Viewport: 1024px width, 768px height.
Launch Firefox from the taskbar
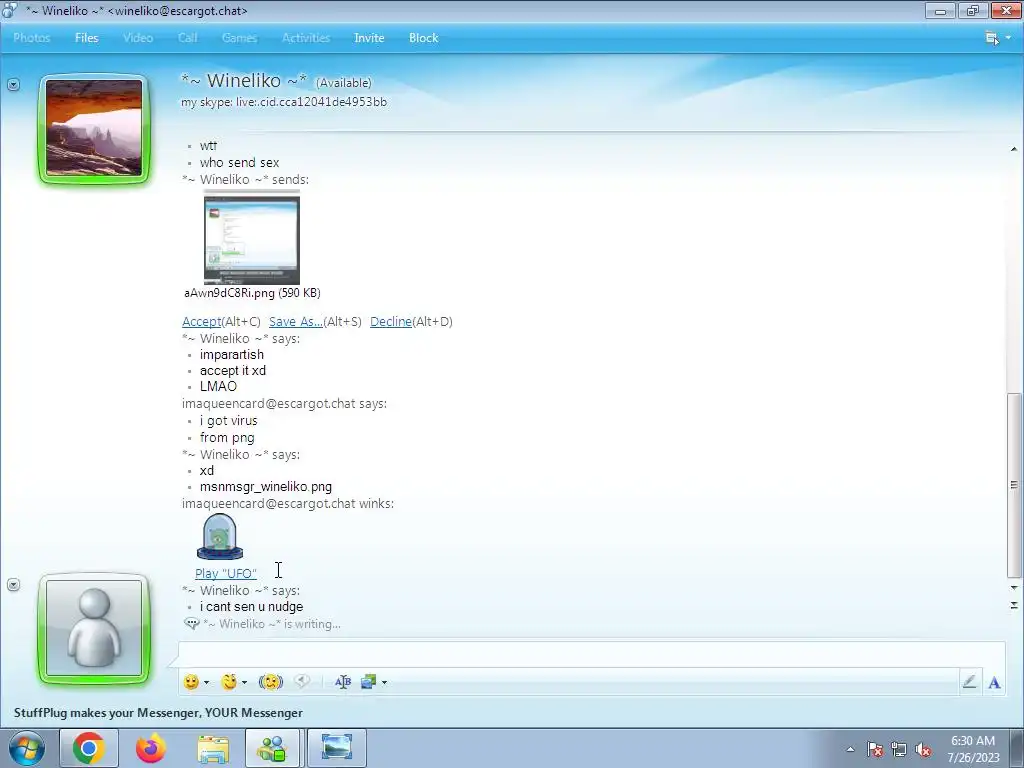point(151,748)
